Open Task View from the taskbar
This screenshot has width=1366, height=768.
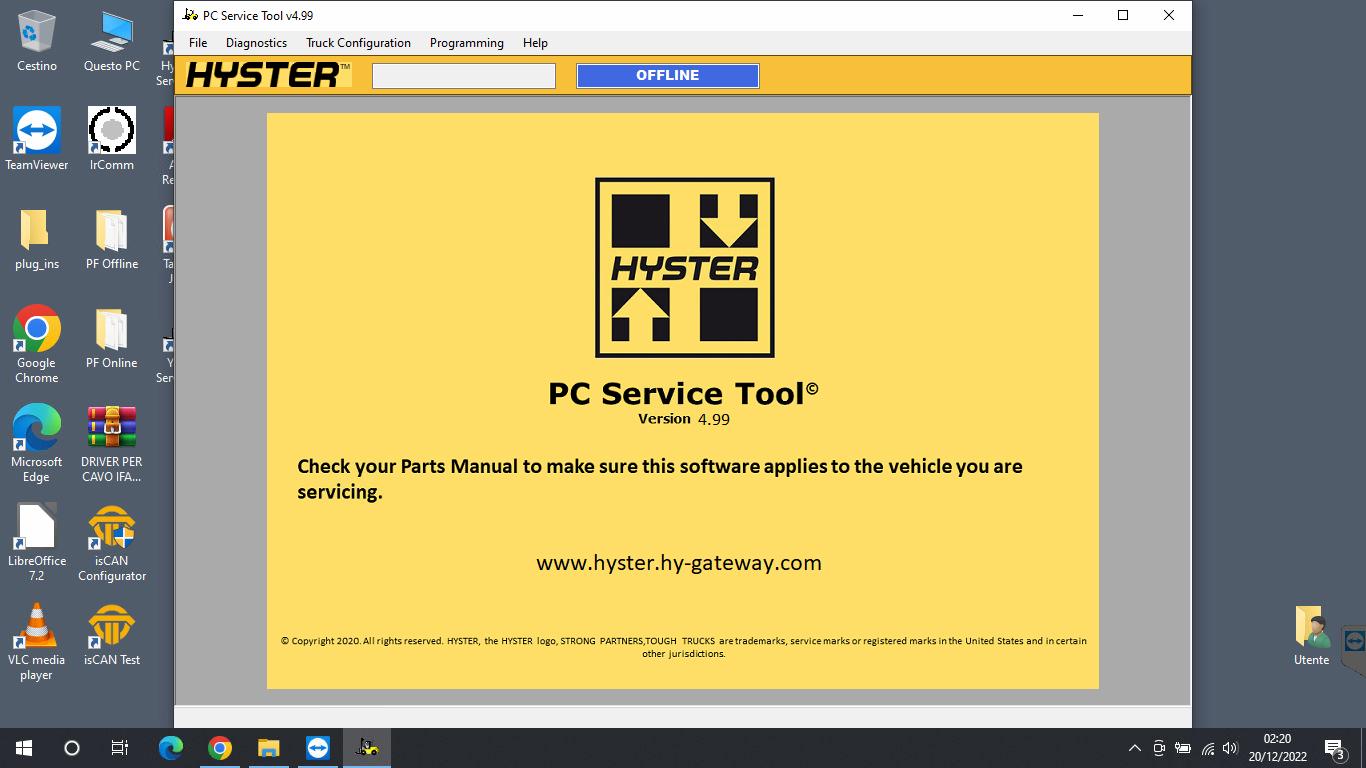pos(120,748)
